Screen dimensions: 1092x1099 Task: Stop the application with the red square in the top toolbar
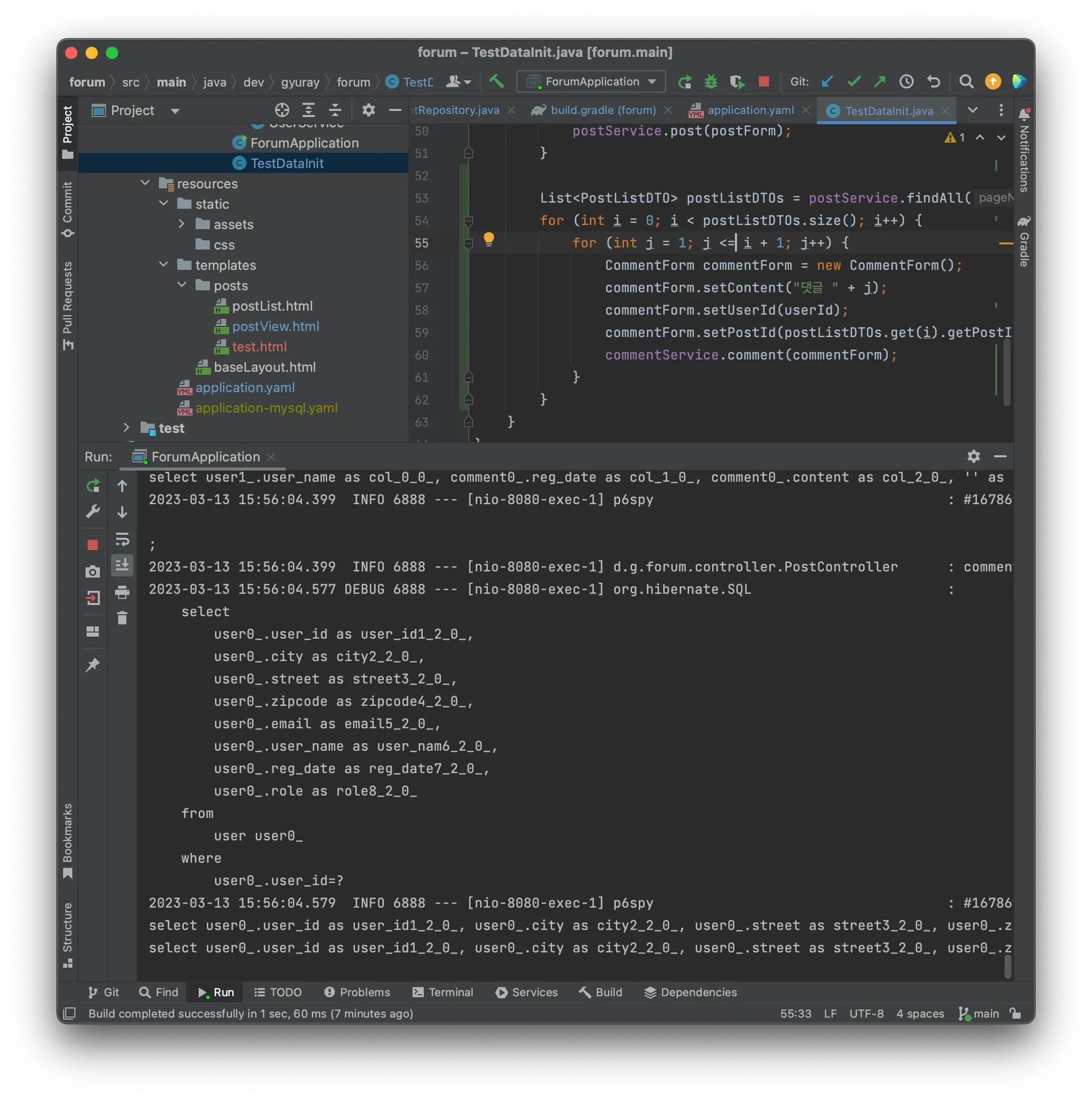(x=764, y=82)
